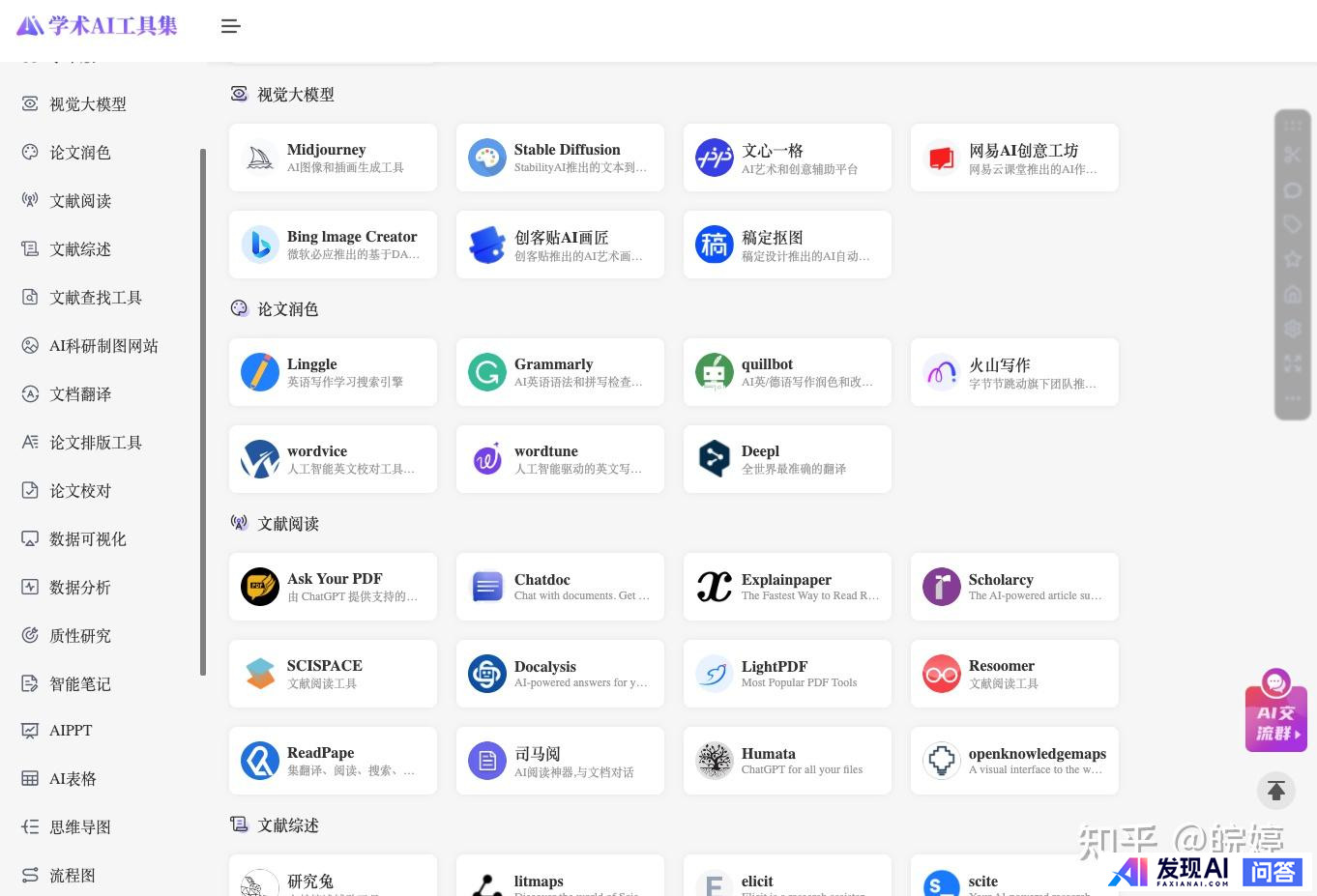Open the AI交流群 floating chat button

1276,710
